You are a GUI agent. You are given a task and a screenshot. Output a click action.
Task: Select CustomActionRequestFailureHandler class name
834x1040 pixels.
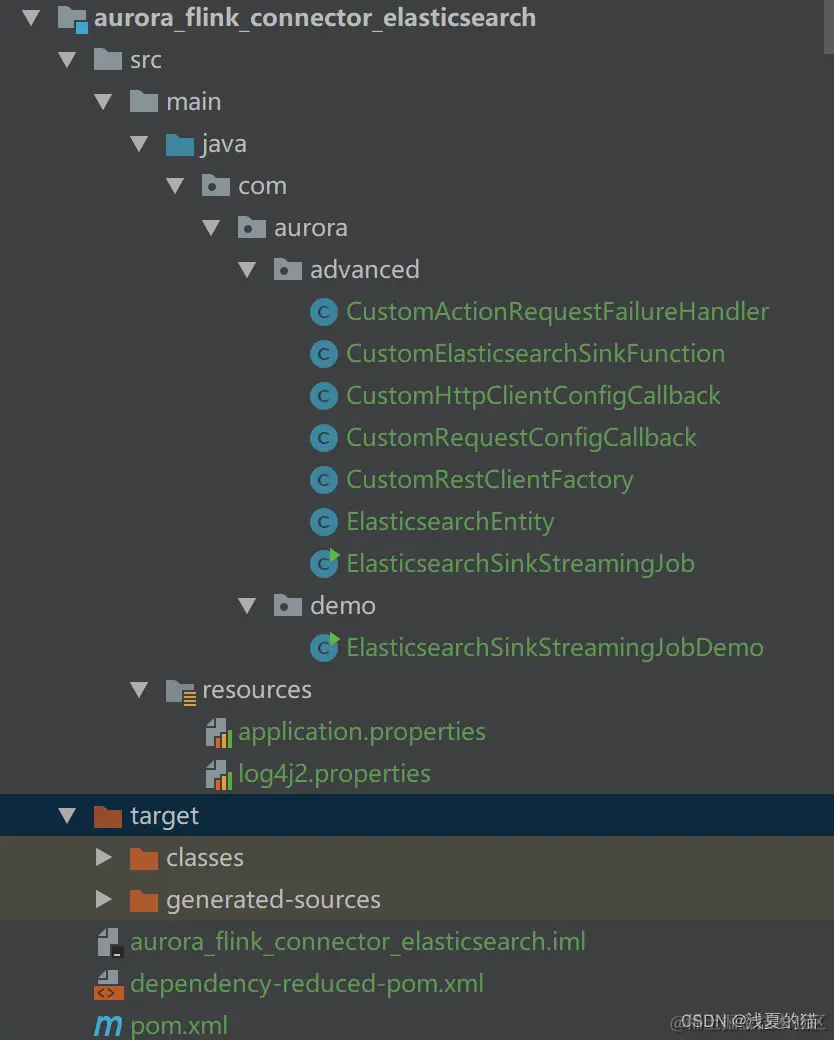[x=557, y=312]
